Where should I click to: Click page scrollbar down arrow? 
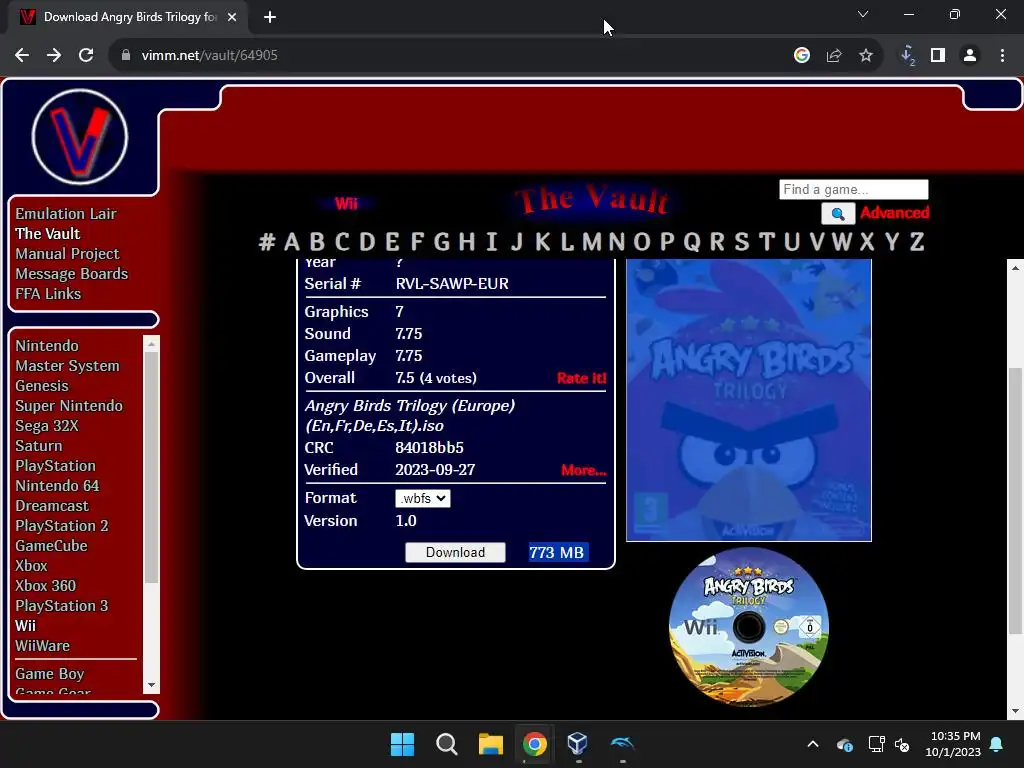[1015, 711]
